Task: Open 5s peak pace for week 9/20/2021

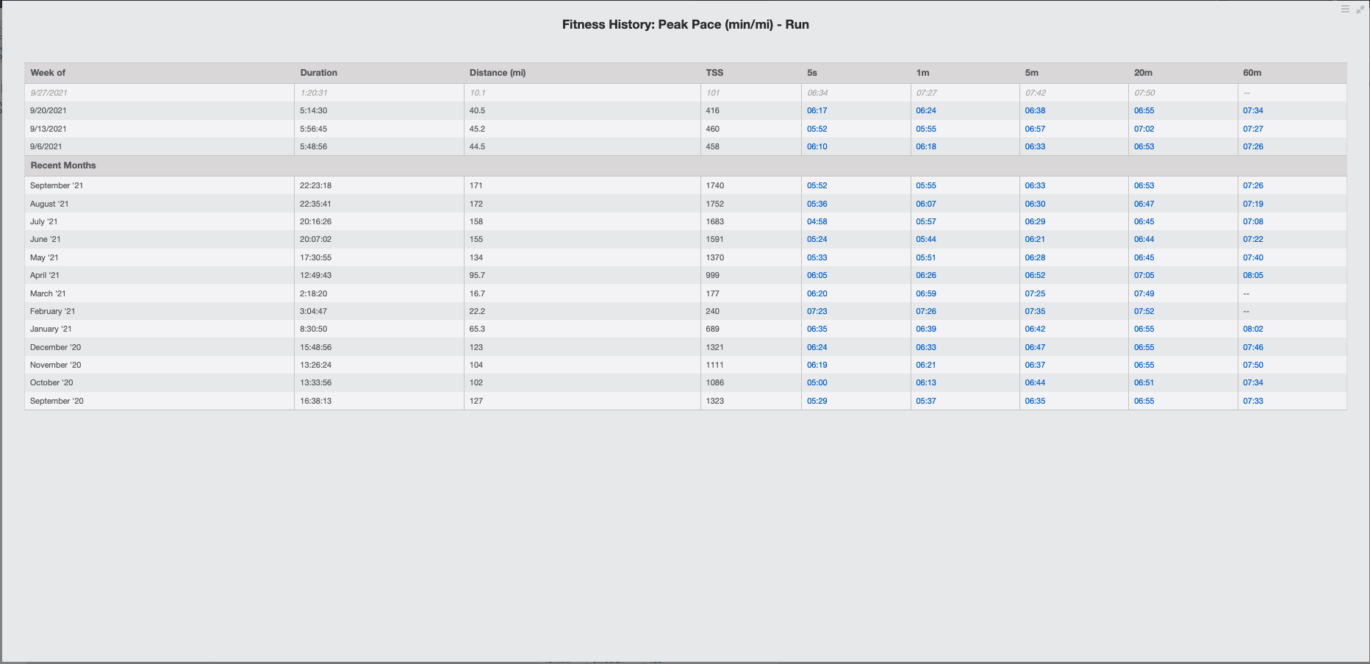Action: point(817,111)
